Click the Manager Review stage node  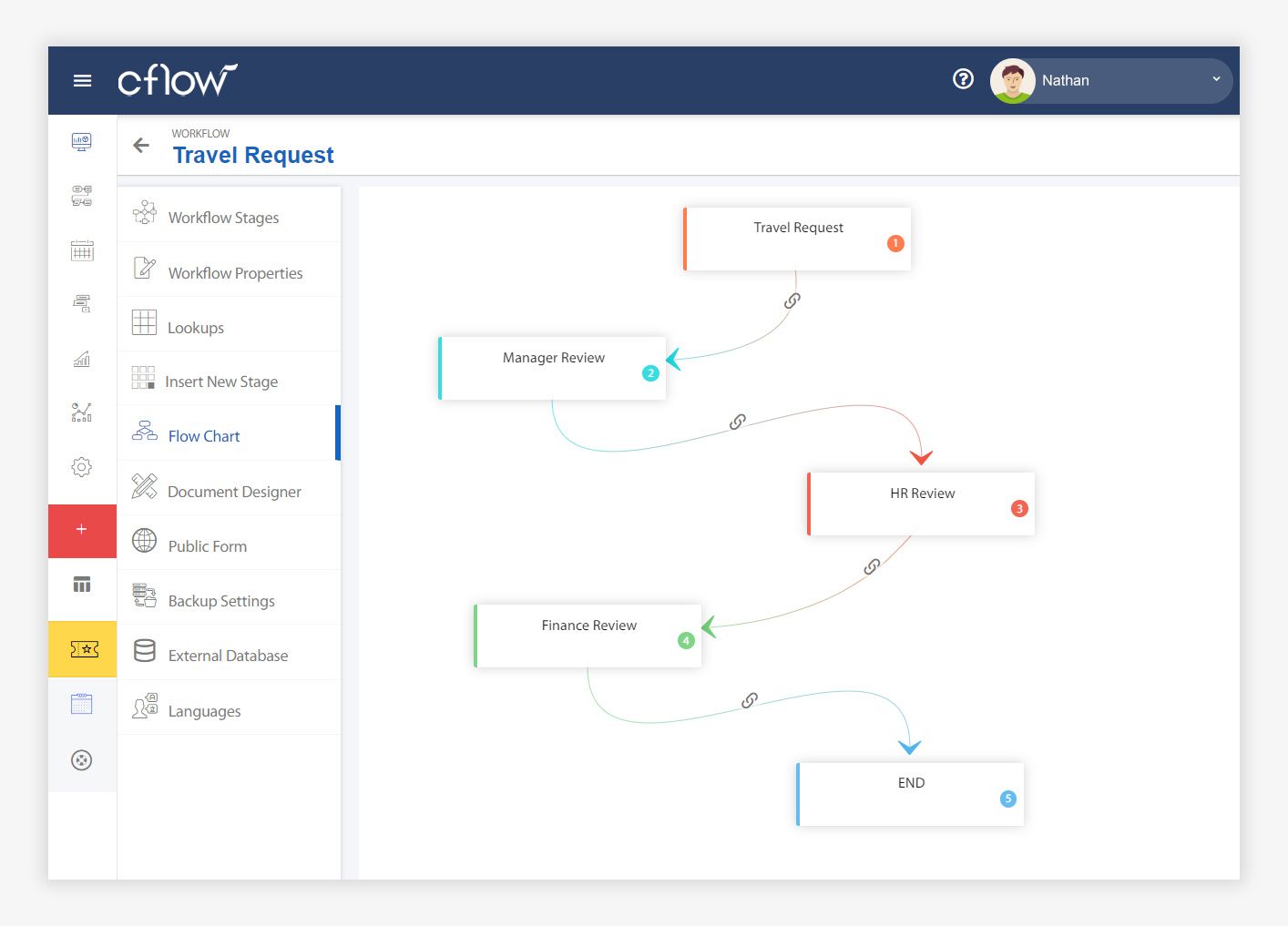[553, 368]
